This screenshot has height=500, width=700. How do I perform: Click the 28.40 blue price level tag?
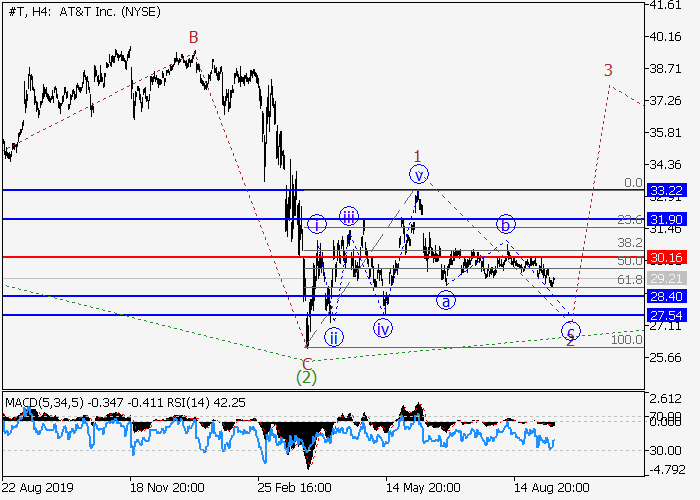667,296
